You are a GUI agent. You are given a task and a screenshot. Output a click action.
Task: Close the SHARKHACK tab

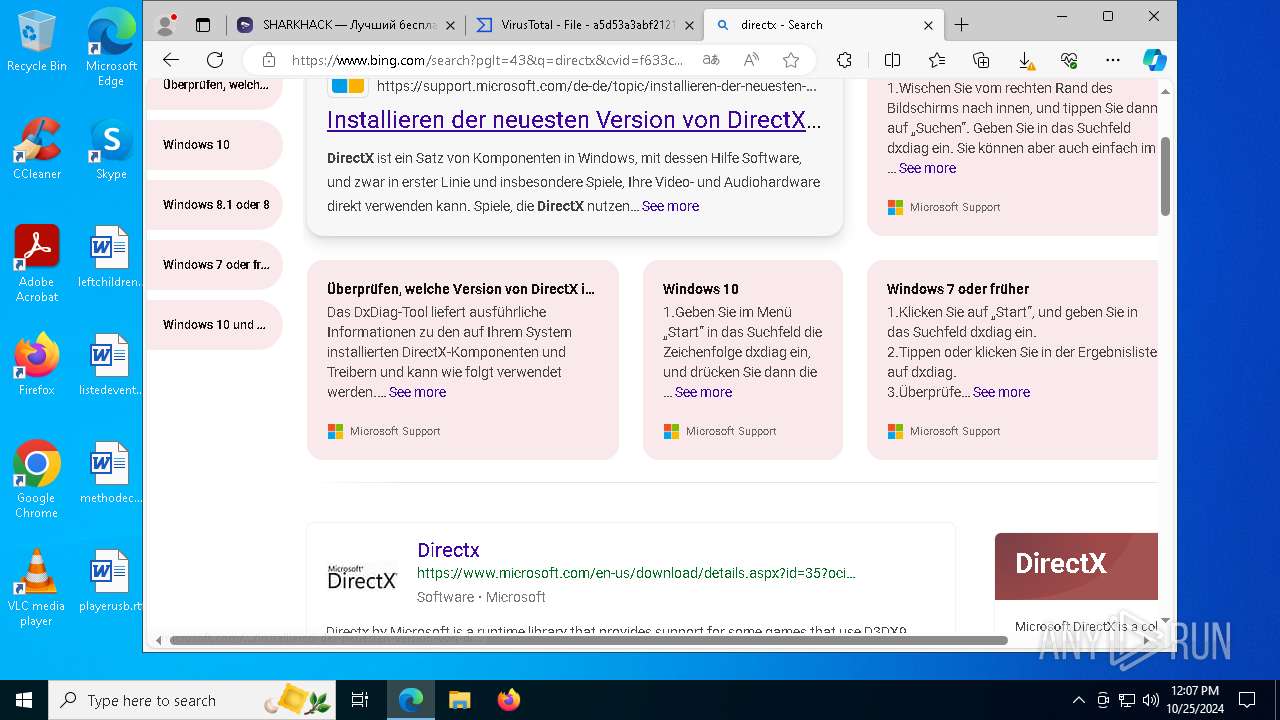click(x=450, y=25)
